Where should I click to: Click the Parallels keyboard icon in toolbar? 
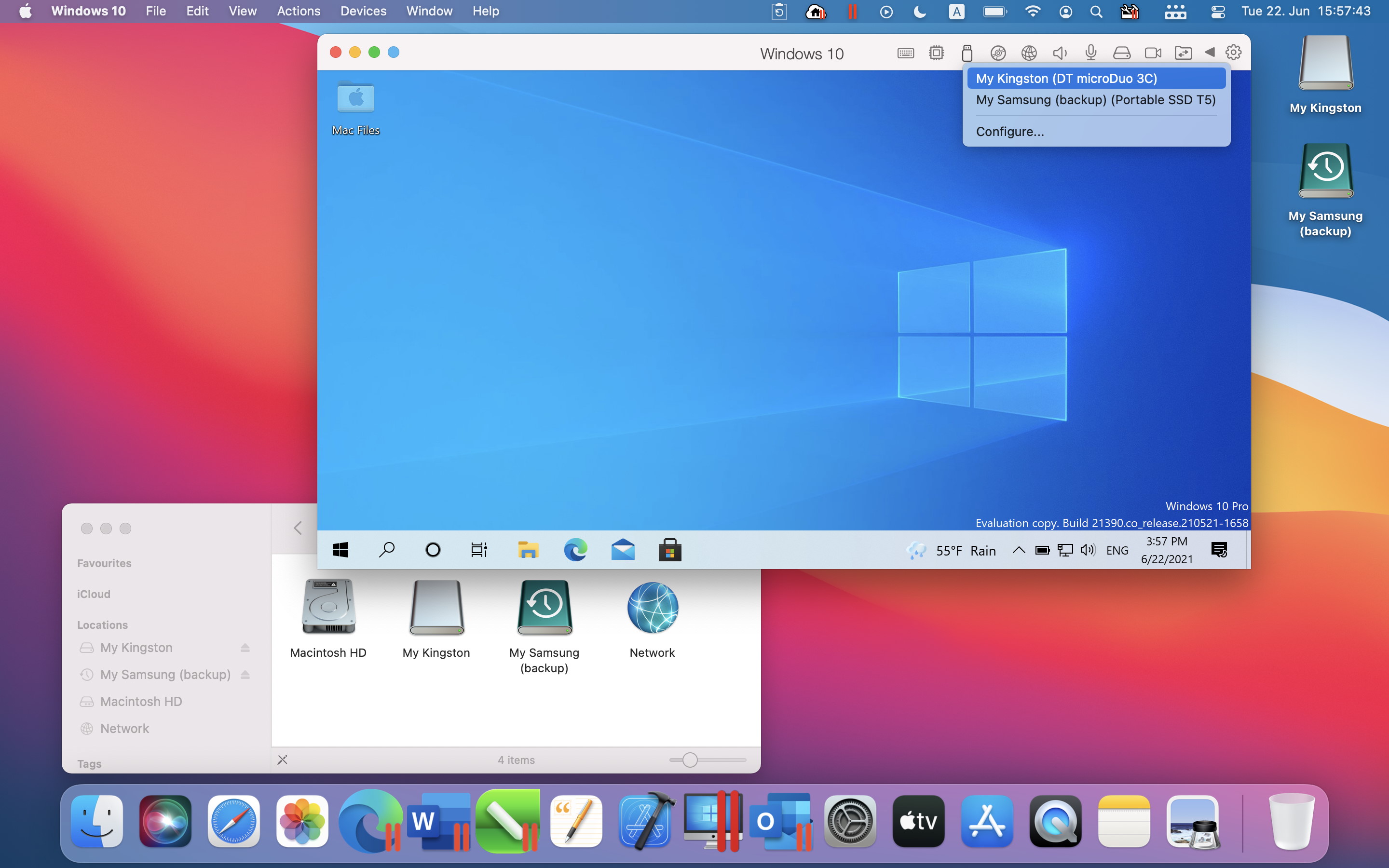coord(905,52)
